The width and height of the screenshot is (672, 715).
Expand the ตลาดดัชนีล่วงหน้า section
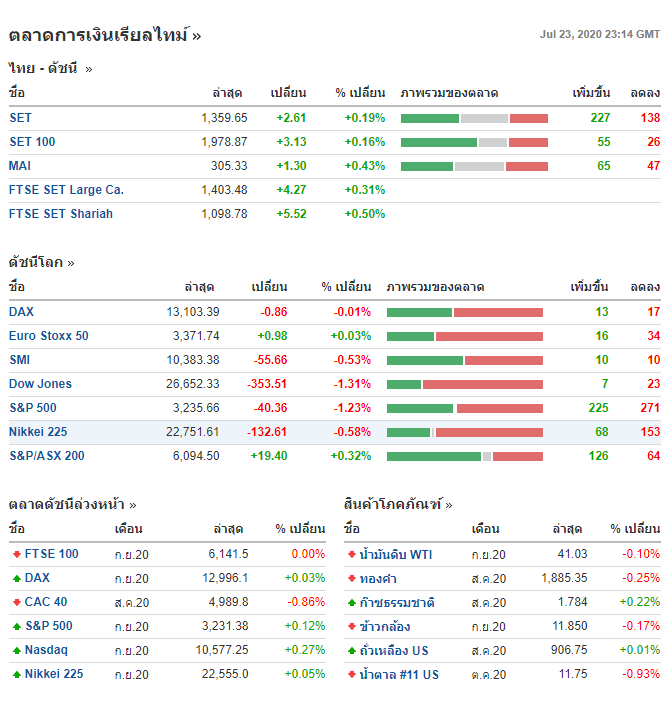click(x=73, y=505)
